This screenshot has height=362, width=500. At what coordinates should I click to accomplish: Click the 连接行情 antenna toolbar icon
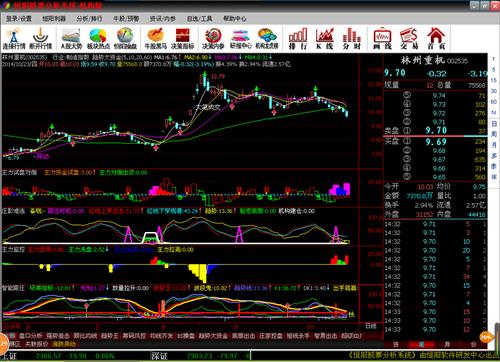pyautogui.click(x=14, y=38)
